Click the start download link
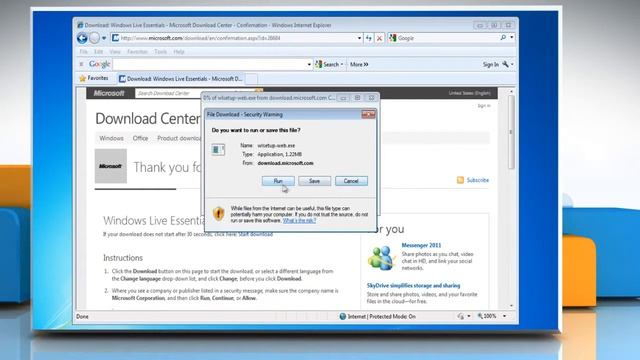Screen dimensions: 640x360 (256, 234)
